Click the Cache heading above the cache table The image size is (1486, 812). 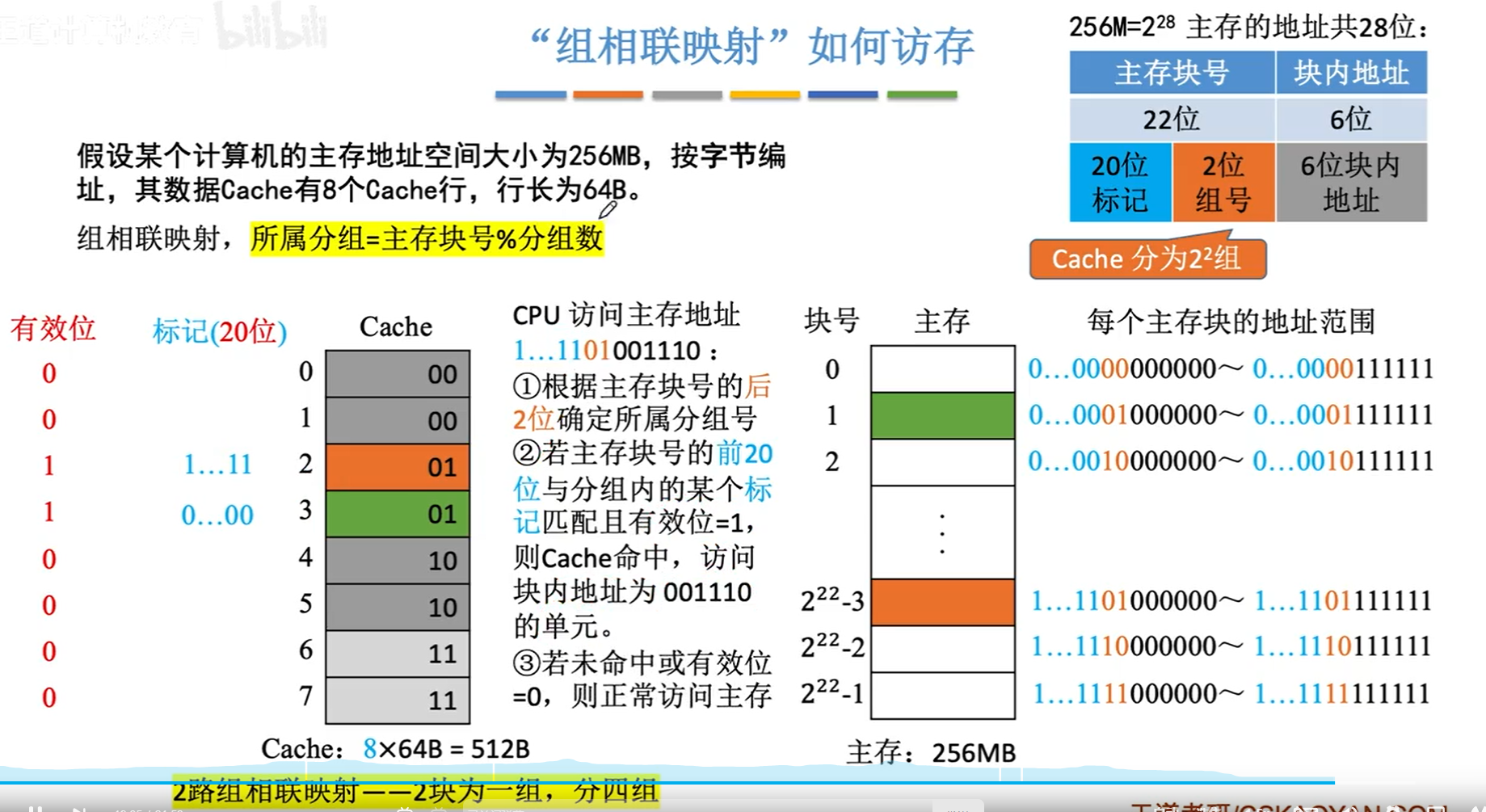(x=396, y=326)
